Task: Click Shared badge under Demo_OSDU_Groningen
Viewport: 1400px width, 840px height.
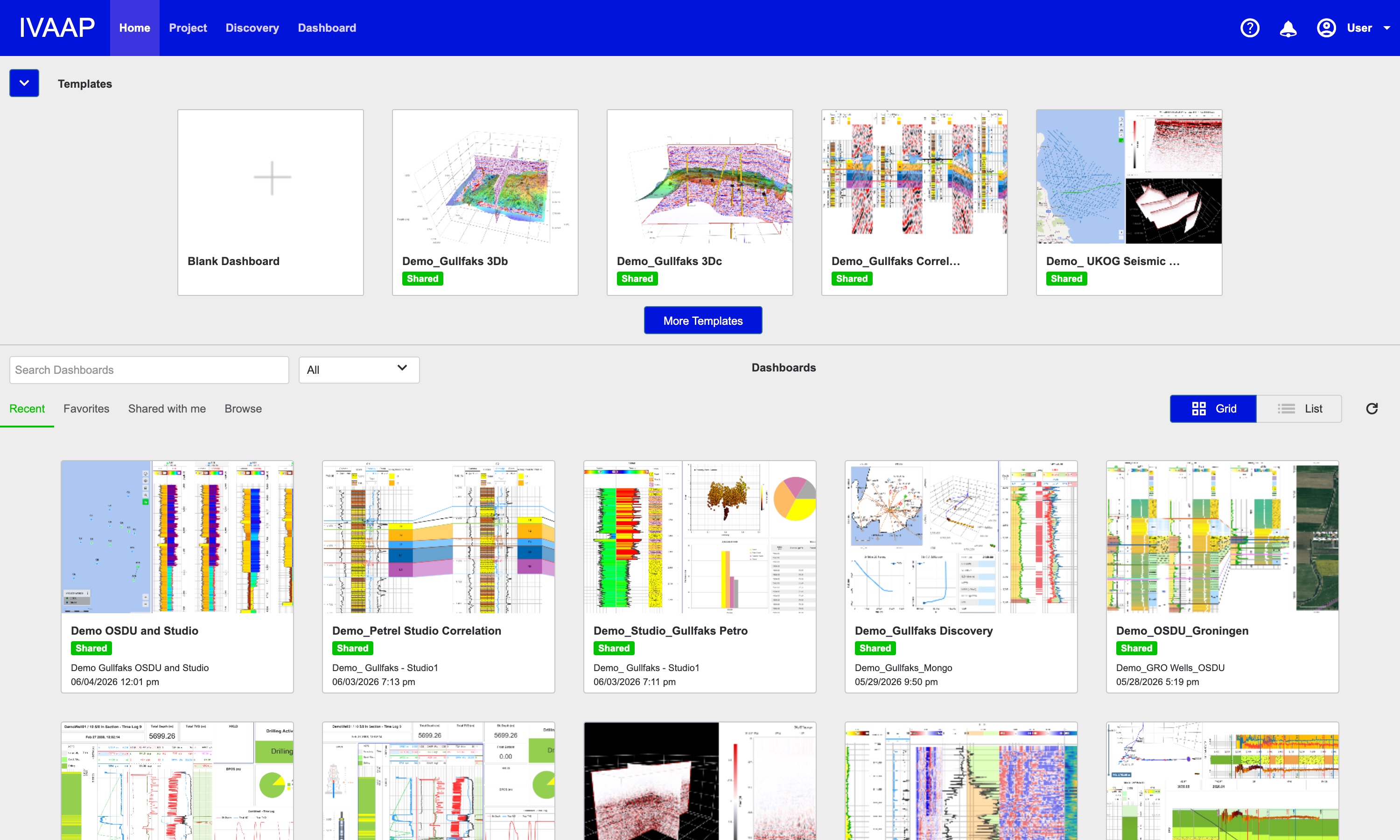Action: (x=1136, y=648)
